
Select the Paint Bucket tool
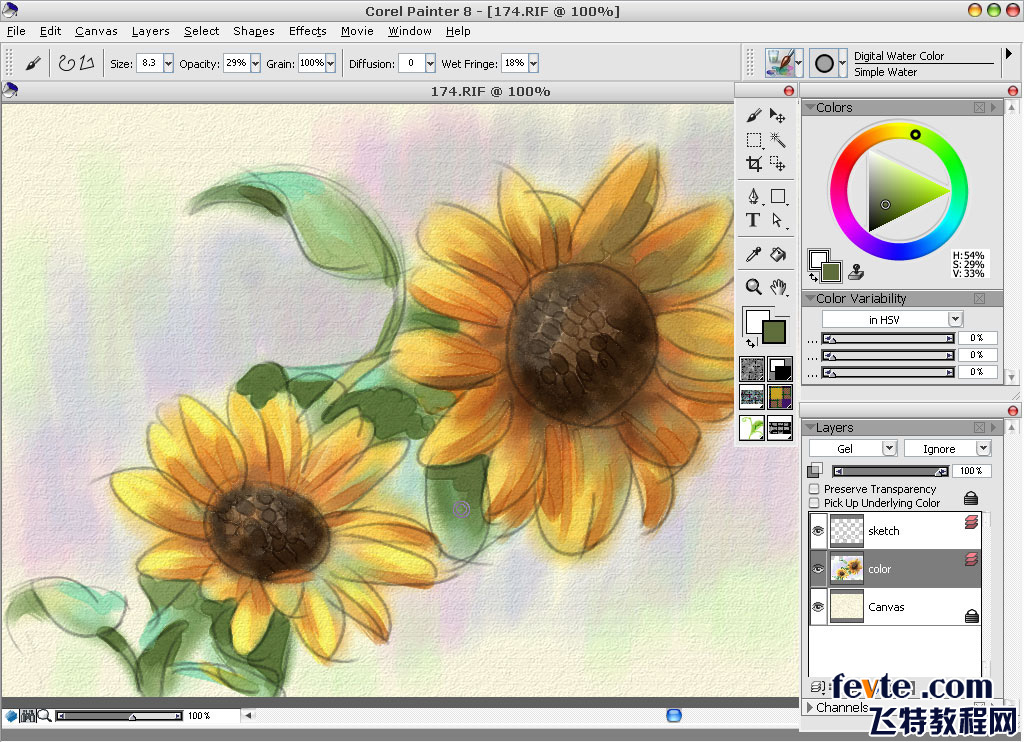click(x=778, y=256)
